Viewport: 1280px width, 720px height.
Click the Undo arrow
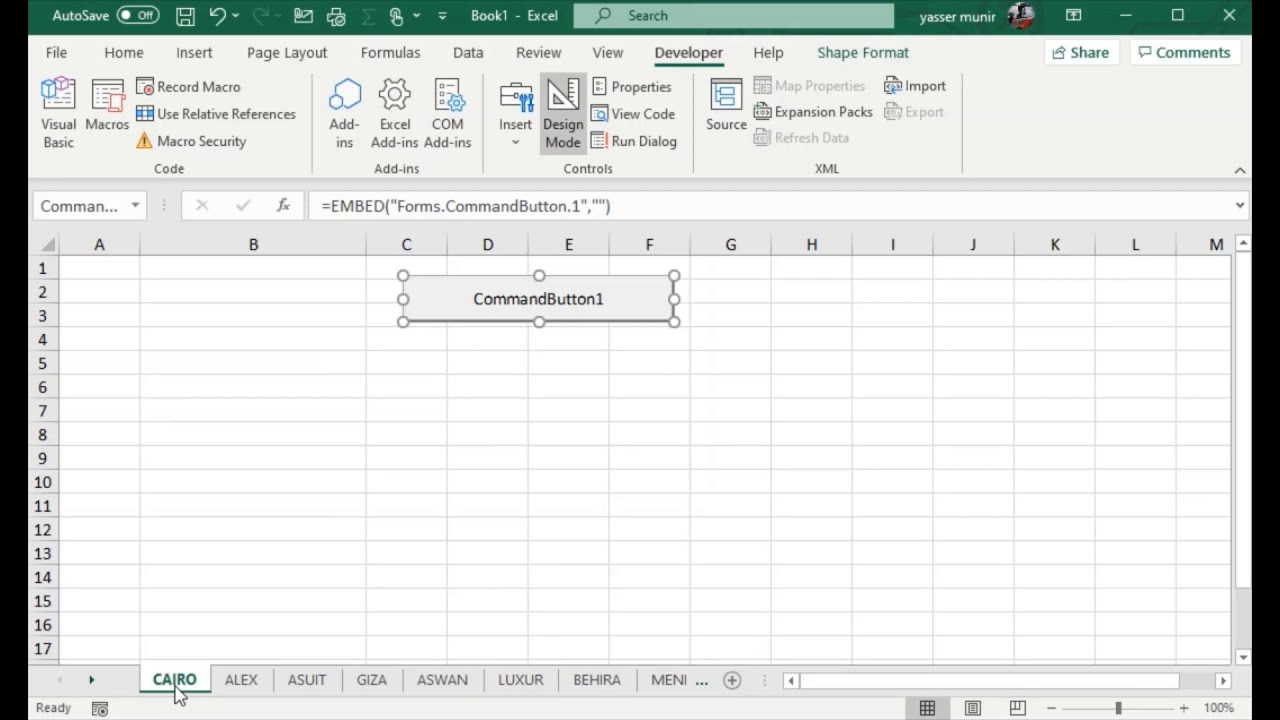pyautogui.click(x=217, y=15)
